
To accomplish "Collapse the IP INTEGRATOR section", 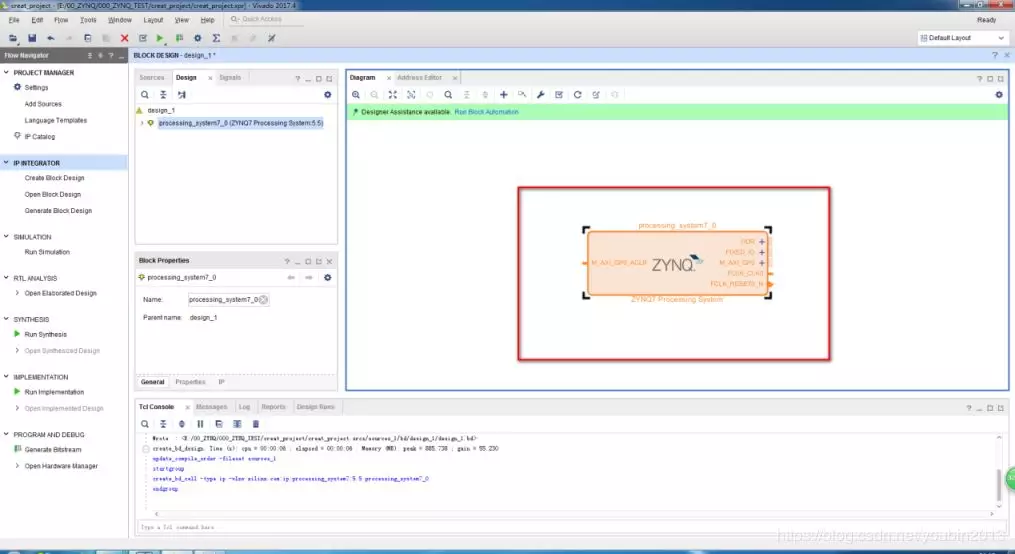I will pos(6,162).
